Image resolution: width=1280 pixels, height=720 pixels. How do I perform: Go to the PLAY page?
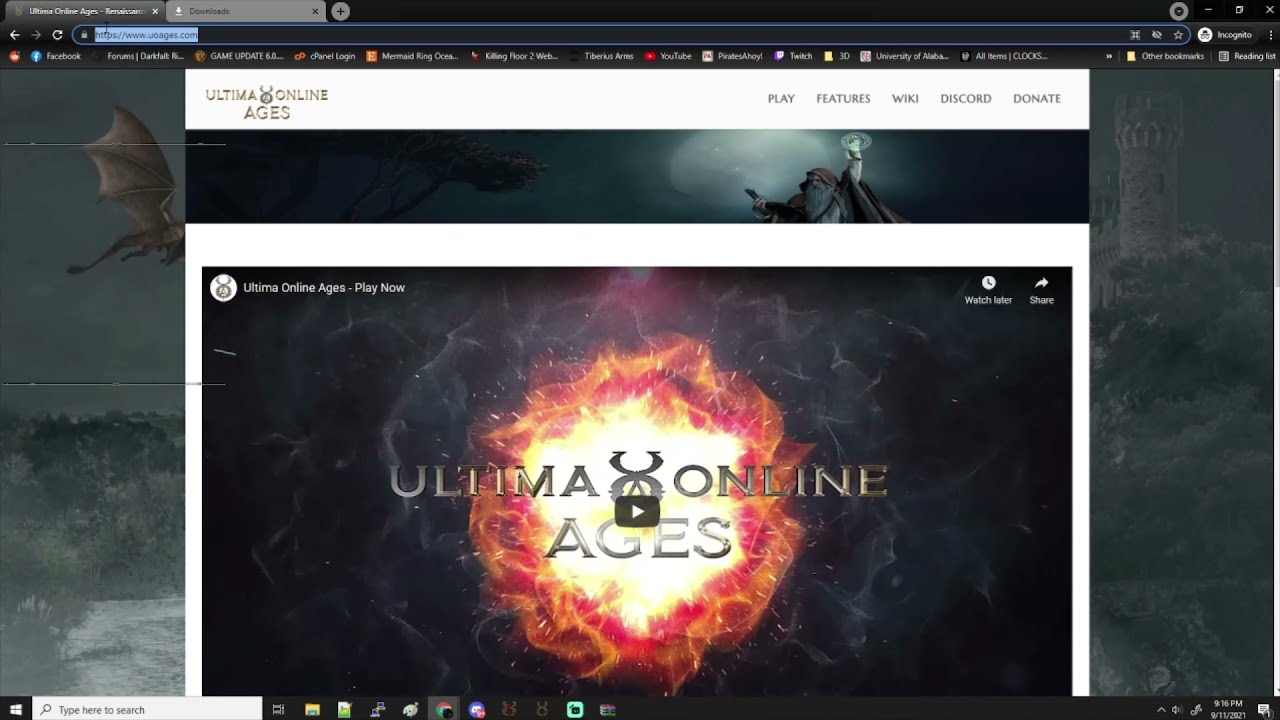coord(781,98)
